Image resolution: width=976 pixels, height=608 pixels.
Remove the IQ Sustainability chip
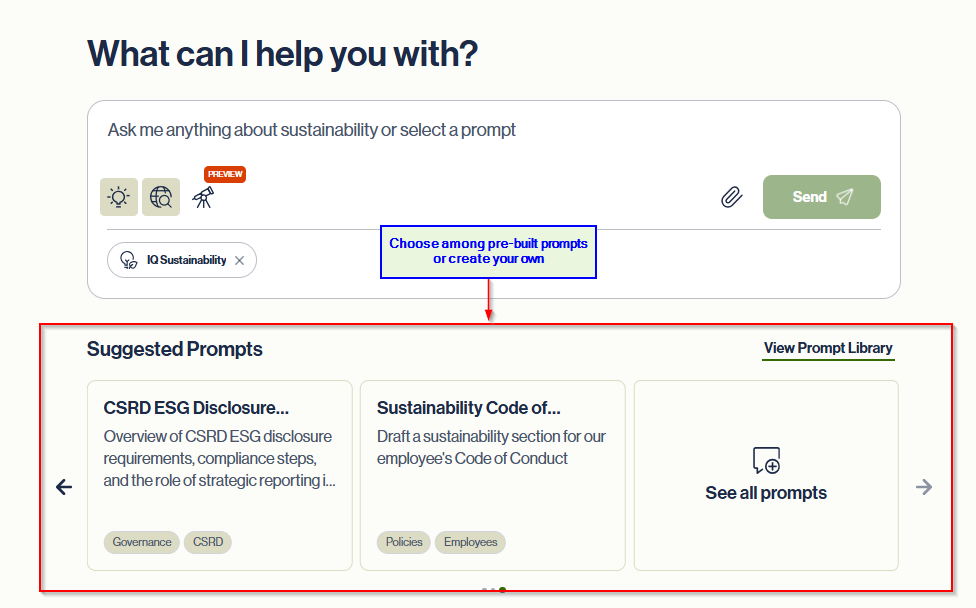(240, 260)
